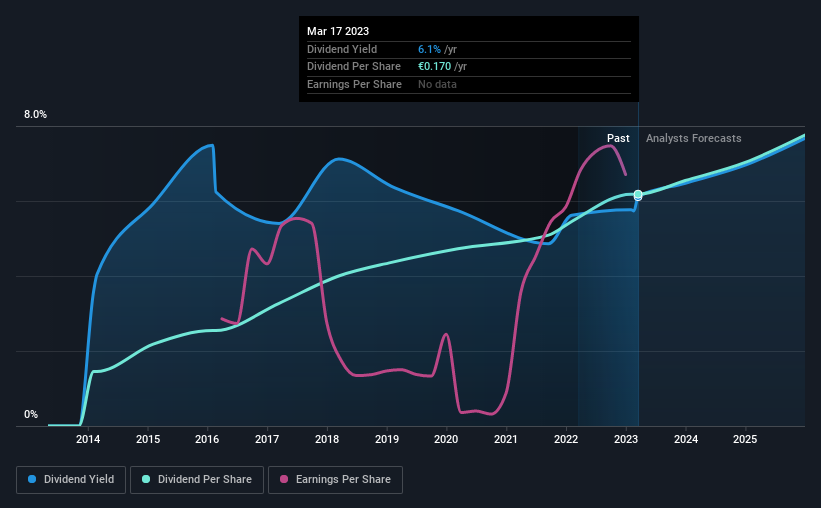Click the 6.1% dividend yield value
Viewport: 821px width, 508px height.
click(x=429, y=49)
